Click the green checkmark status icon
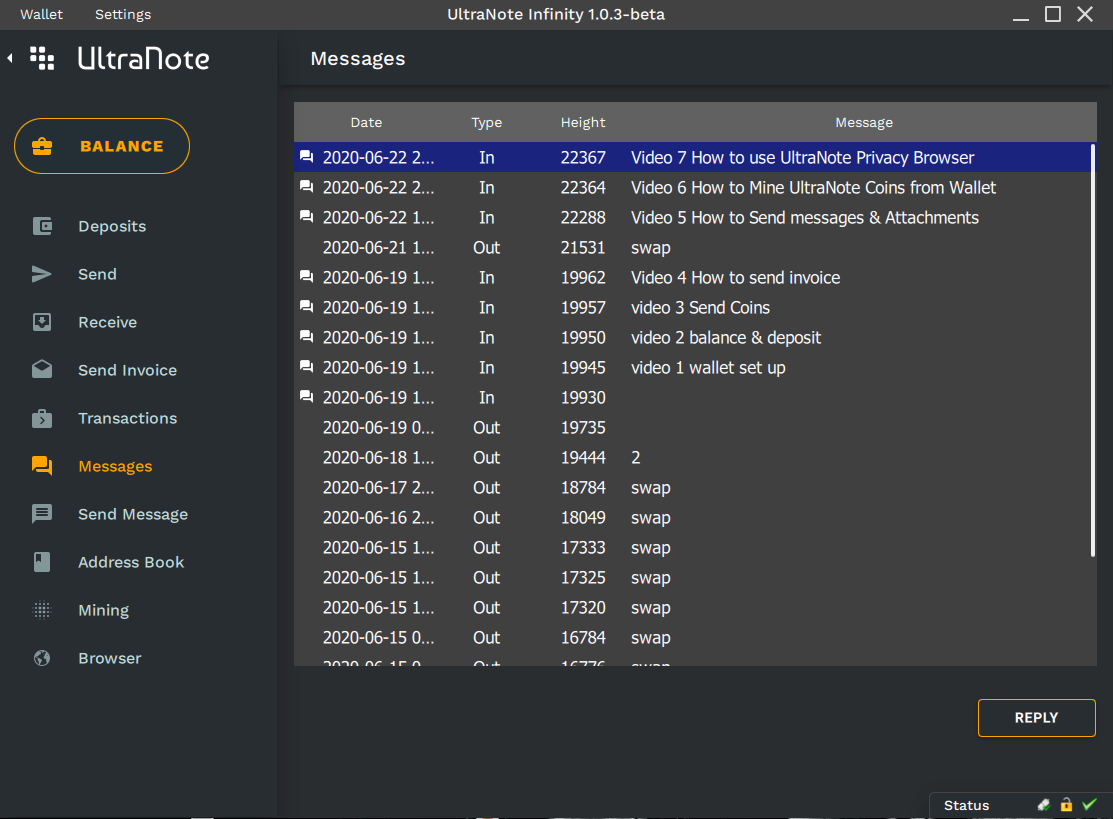1113x819 pixels. point(1089,804)
